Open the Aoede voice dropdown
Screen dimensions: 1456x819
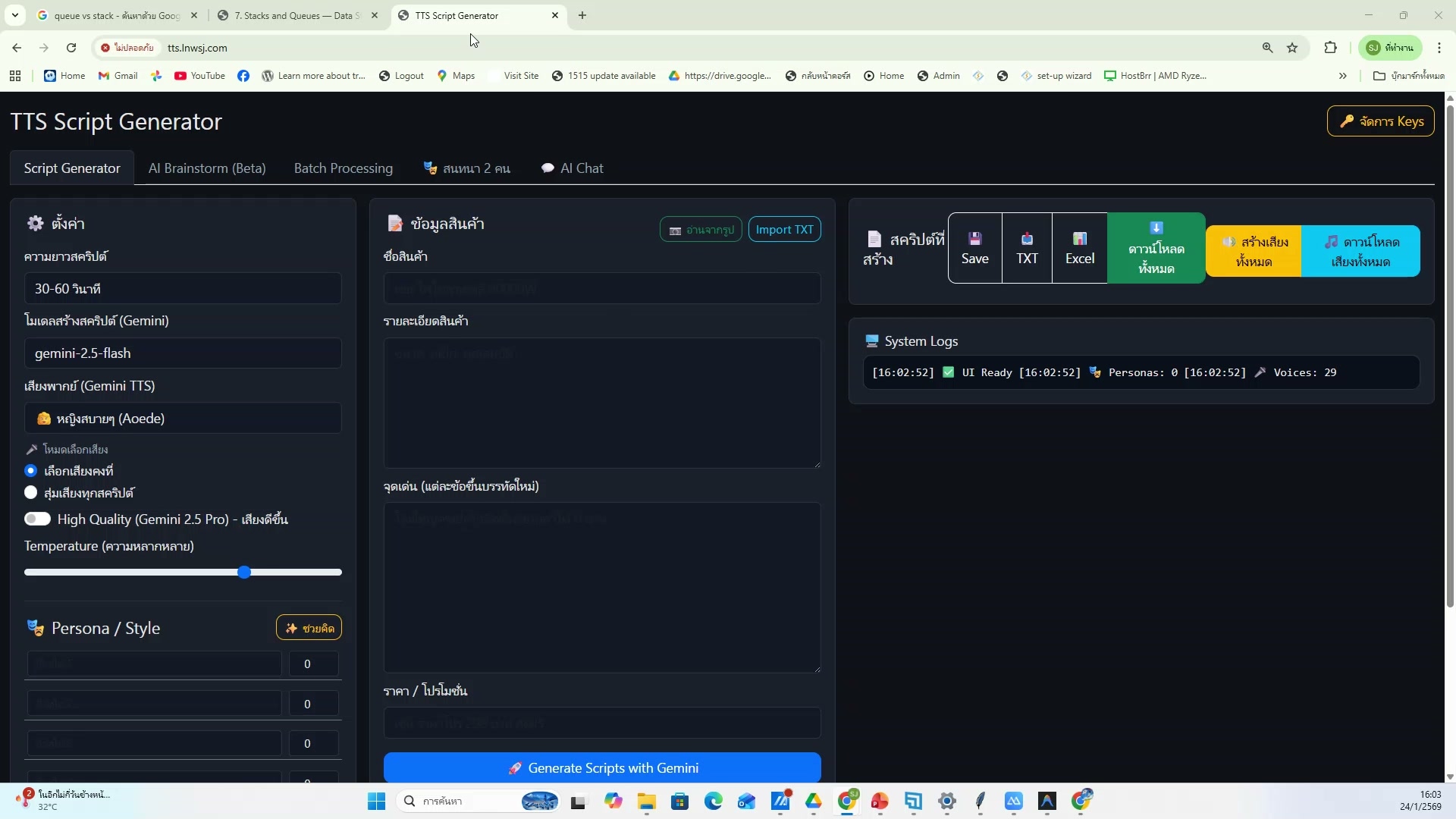[182, 419]
